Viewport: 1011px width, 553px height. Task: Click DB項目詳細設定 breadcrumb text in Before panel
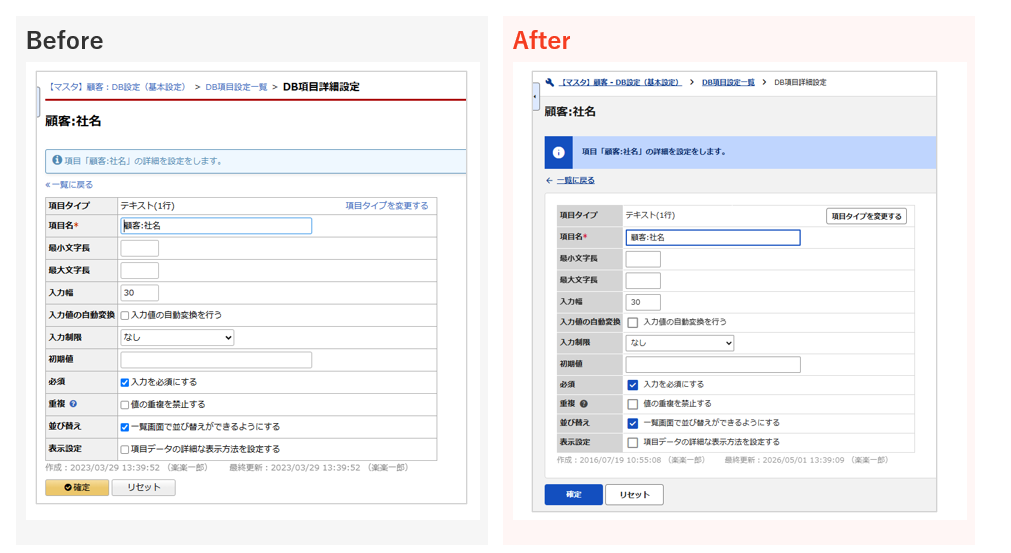pyautogui.click(x=321, y=87)
